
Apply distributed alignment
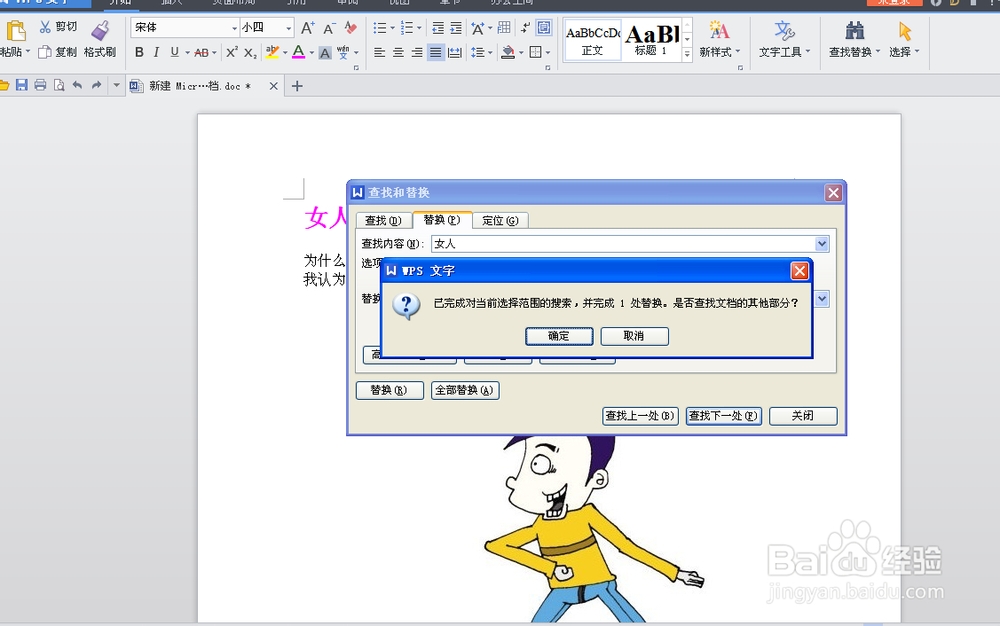click(455, 52)
